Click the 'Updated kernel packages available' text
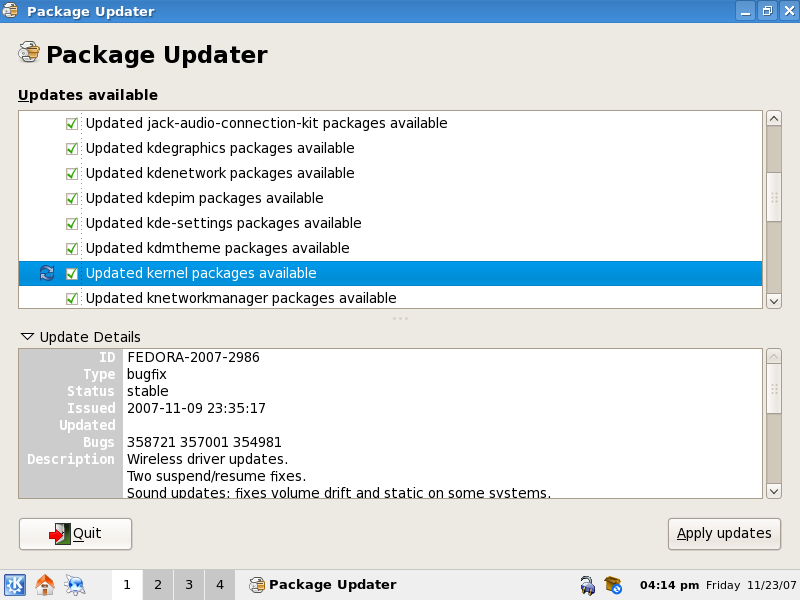 201,273
